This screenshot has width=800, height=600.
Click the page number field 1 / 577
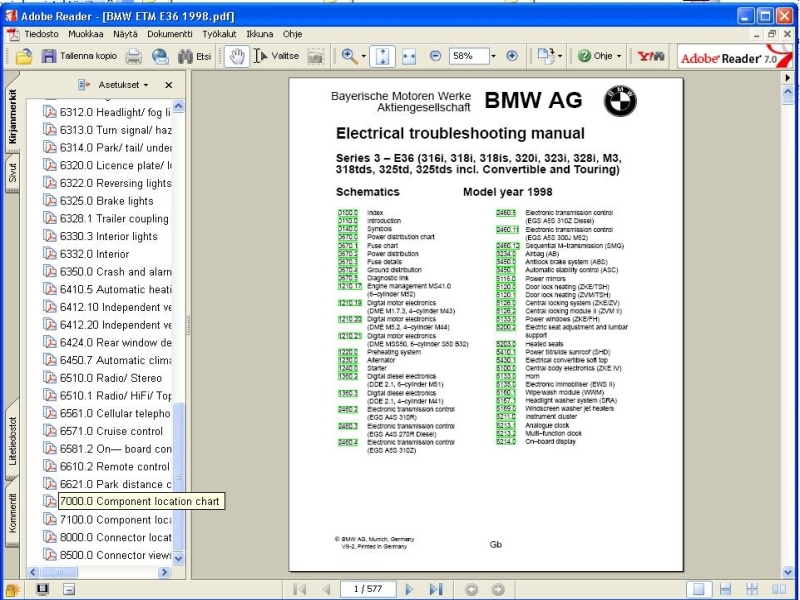coord(369,589)
